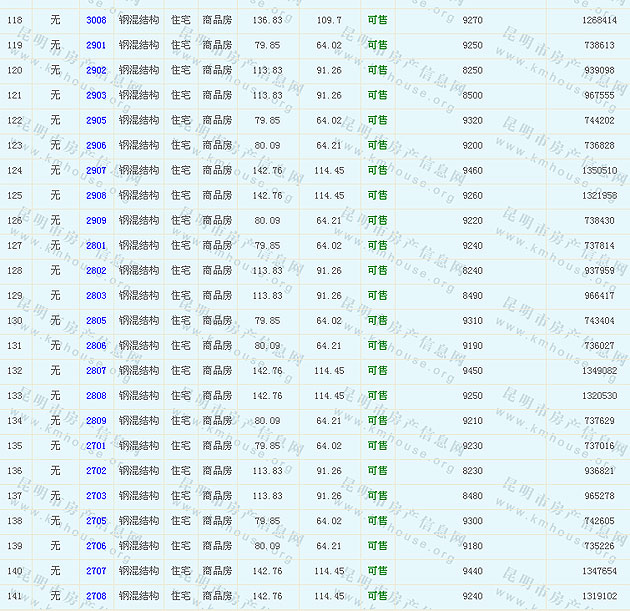Open room 2801 details link
The height and width of the screenshot is (611, 630).
[96, 245]
